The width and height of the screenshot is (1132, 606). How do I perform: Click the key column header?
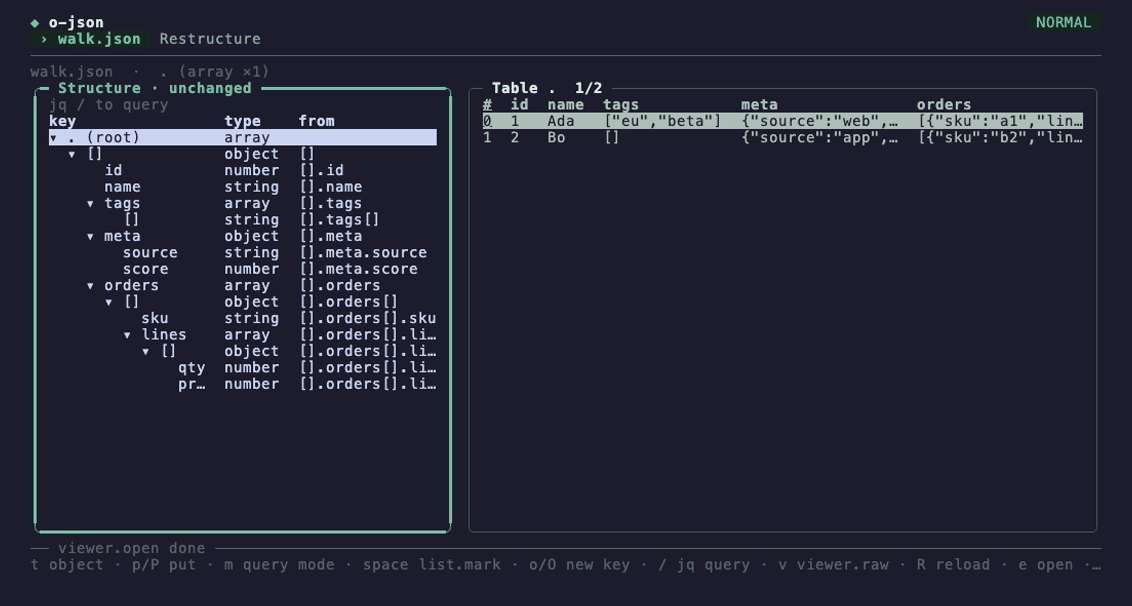tap(63, 121)
